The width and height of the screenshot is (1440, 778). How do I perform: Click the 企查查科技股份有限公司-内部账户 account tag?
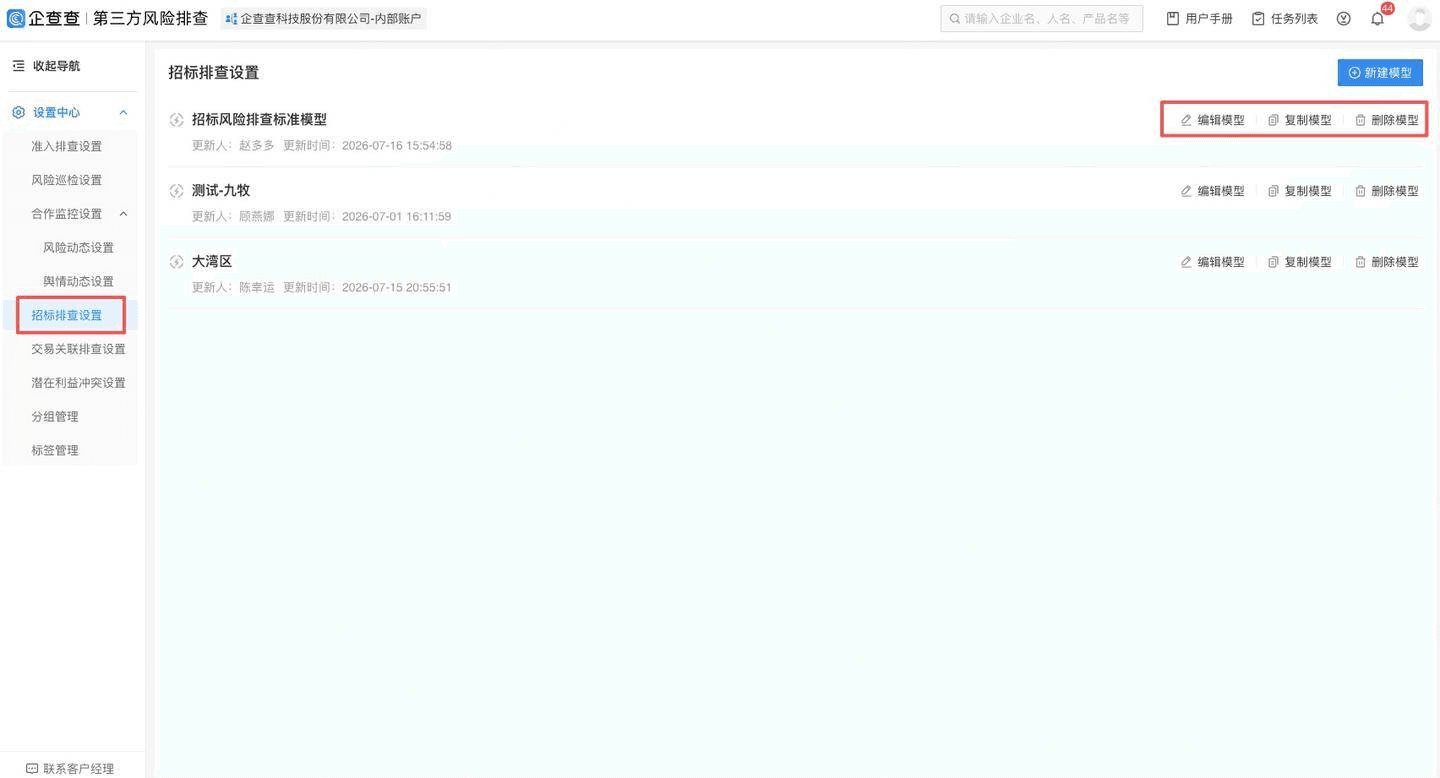(x=324, y=18)
